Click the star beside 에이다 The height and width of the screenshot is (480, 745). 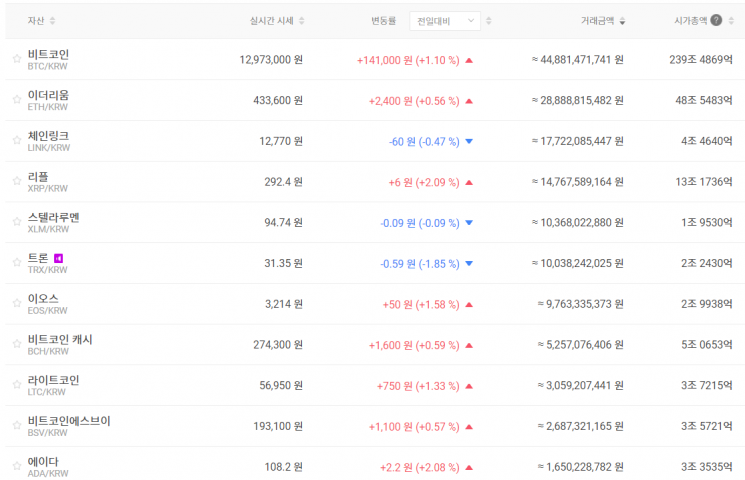17,466
